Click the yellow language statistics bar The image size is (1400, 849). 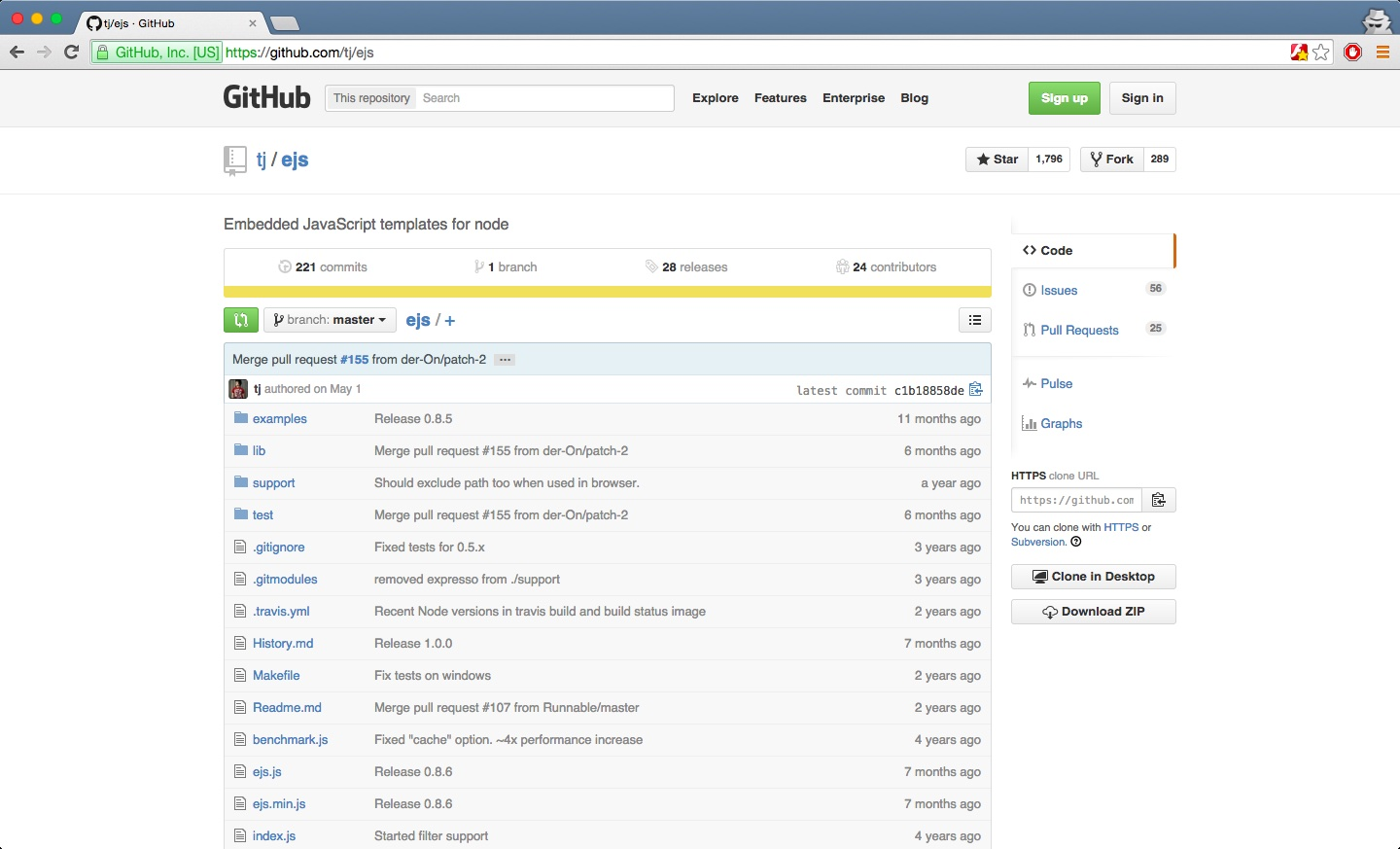coord(608,292)
